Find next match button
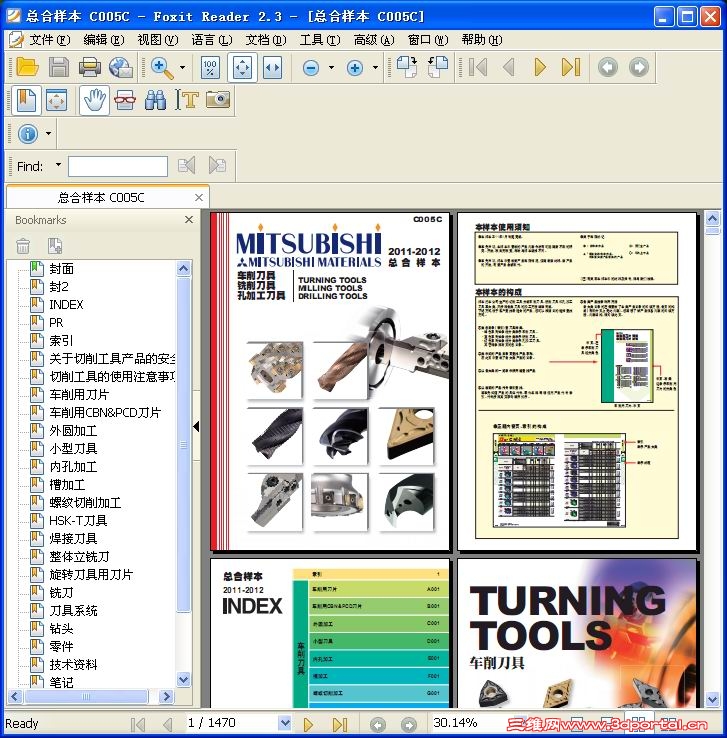The image size is (727, 738). [217, 166]
